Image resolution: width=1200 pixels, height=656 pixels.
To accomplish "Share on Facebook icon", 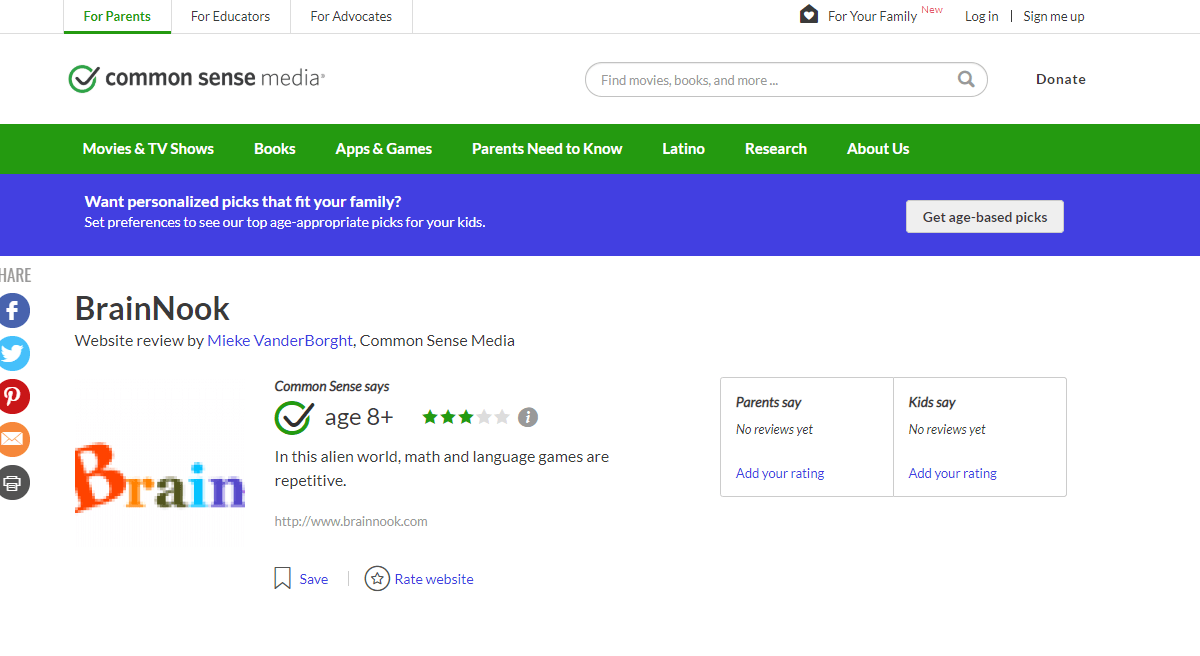I will coord(13,311).
